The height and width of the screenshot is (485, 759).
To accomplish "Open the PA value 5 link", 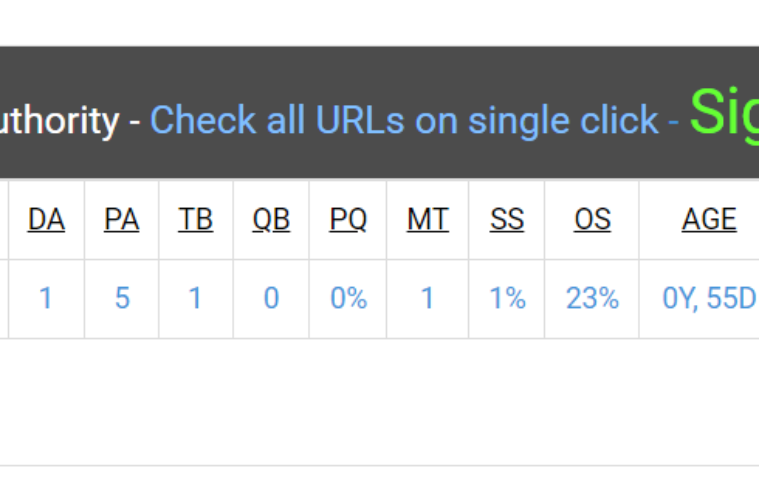I will [x=122, y=298].
